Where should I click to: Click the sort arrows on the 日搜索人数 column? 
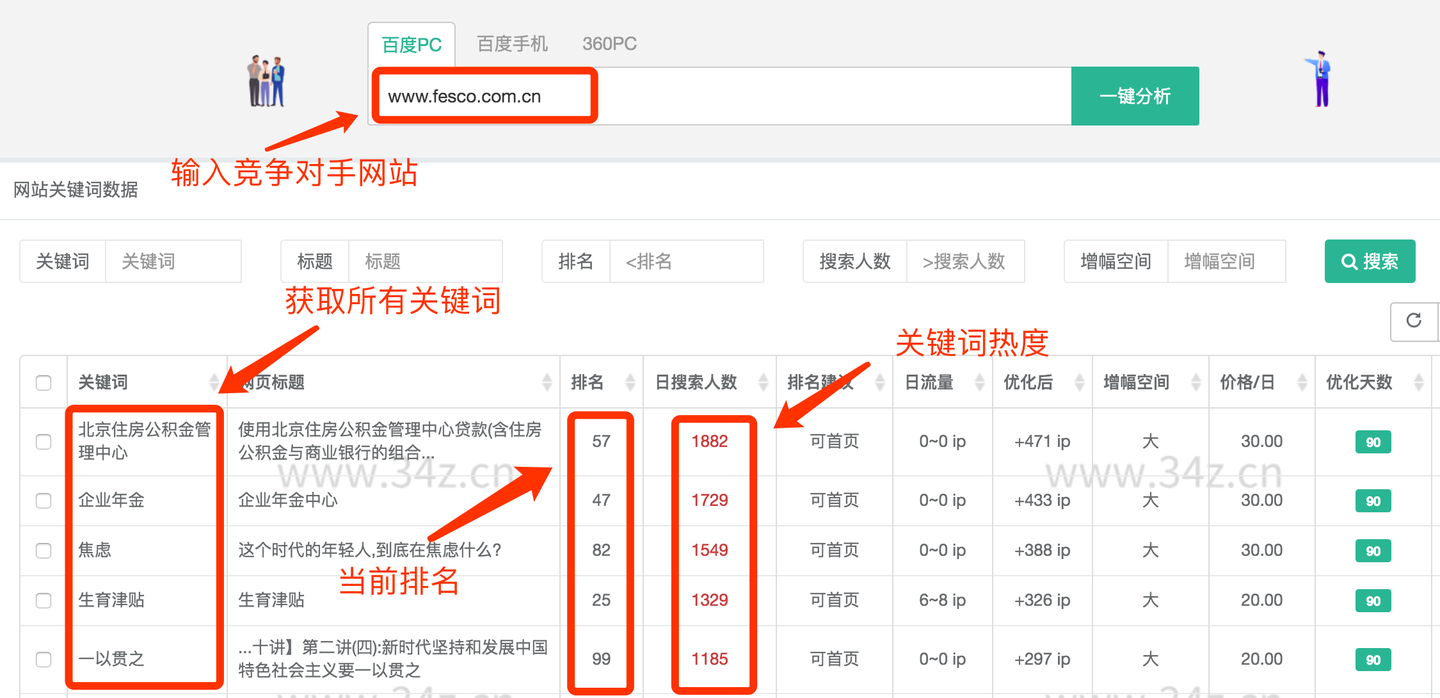tap(763, 382)
